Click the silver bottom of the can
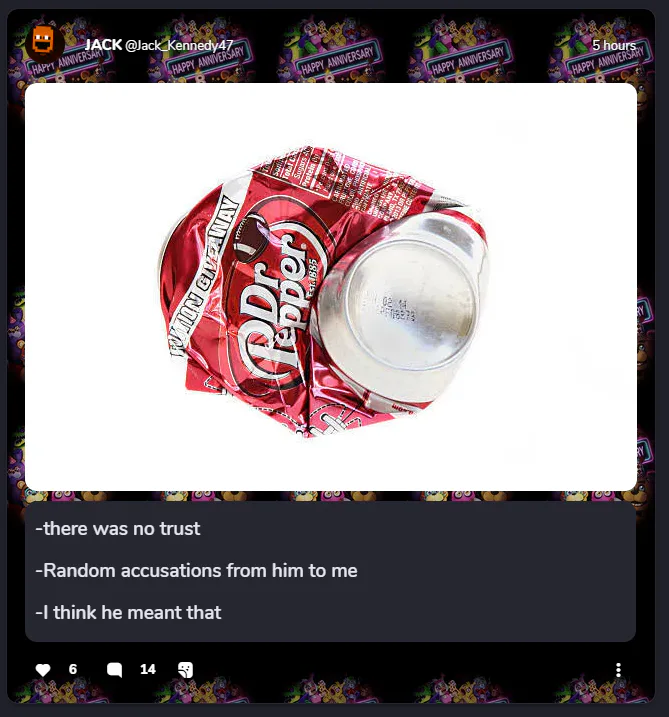This screenshot has width=669, height=717. click(x=407, y=302)
